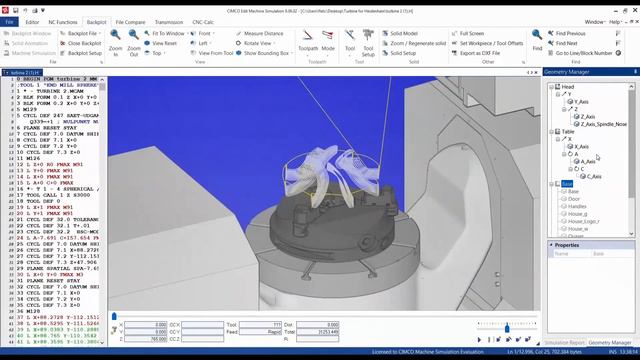The width and height of the screenshot is (640, 360).
Task: Select the X_Axis geometry item
Action: (581, 147)
